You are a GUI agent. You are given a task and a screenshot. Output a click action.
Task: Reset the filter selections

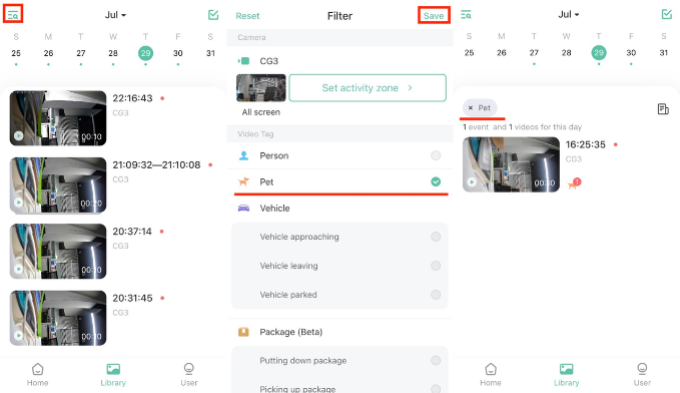click(248, 16)
